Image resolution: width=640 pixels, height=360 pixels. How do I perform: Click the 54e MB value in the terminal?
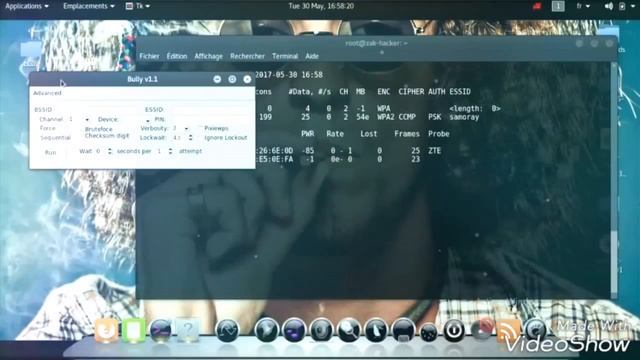[x=362, y=117]
